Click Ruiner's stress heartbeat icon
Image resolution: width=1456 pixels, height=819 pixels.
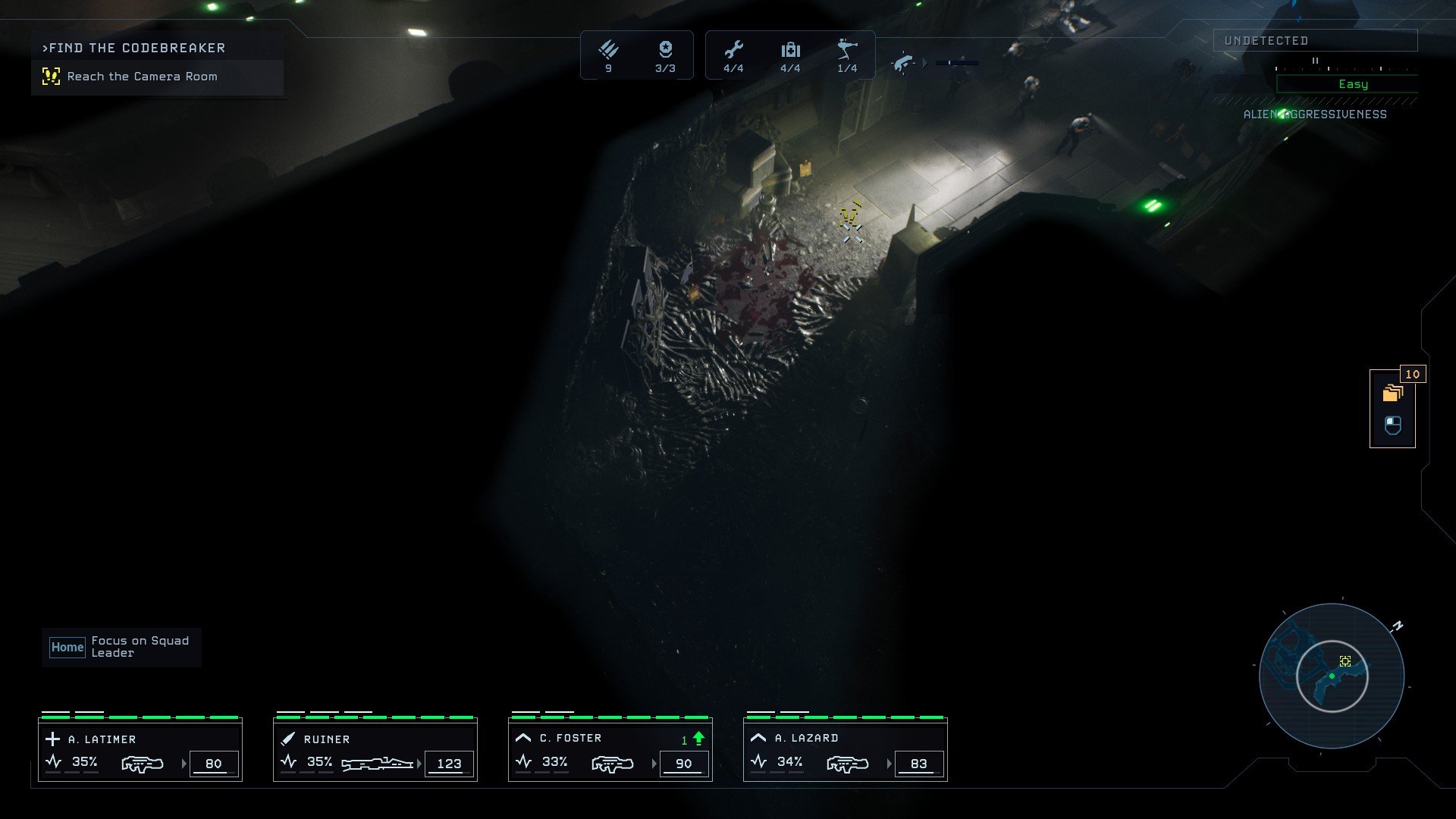pyautogui.click(x=289, y=761)
